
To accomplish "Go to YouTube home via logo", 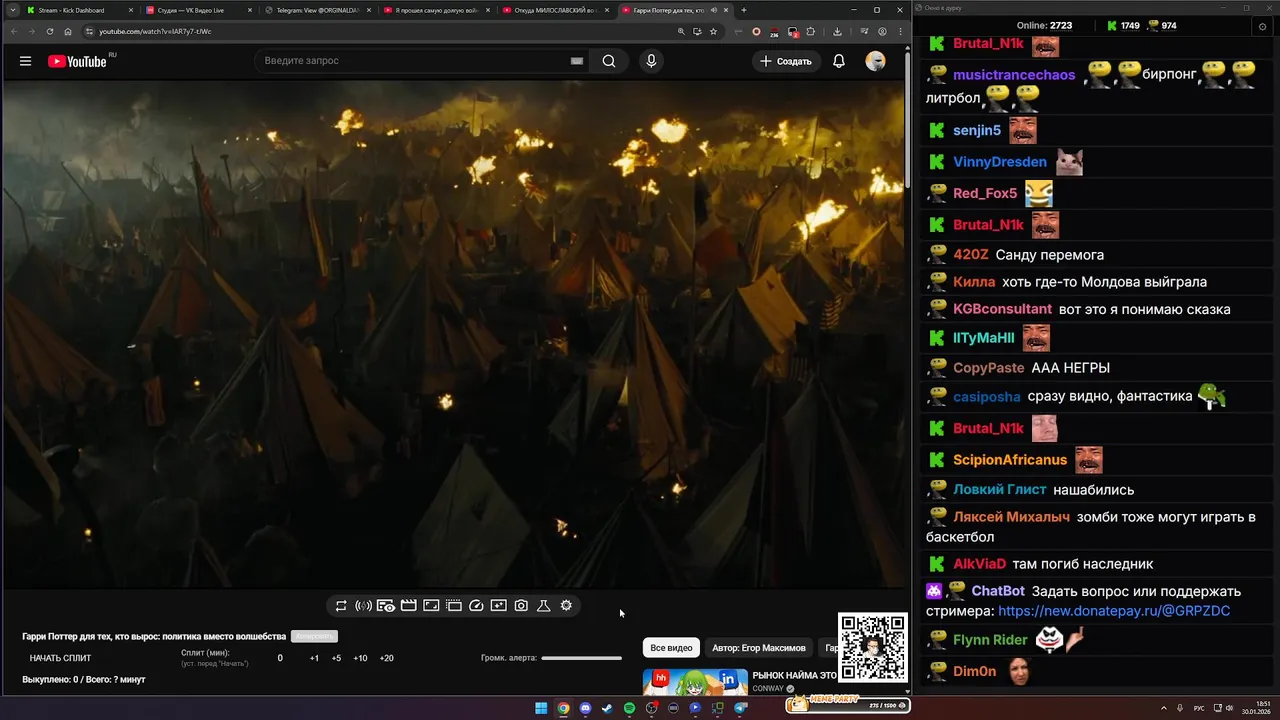I will [x=77, y=61].
